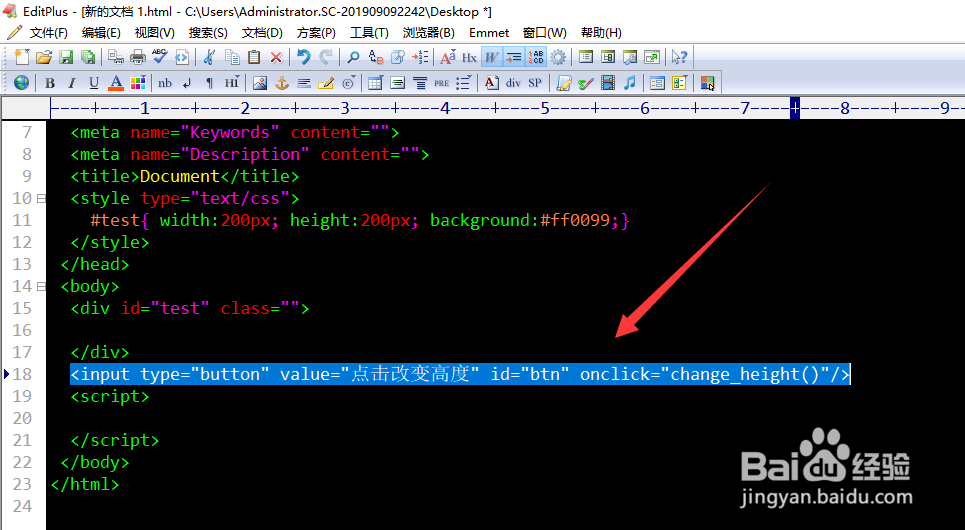
Task: Click the highlighted input button line
Action: pos(460,374)
